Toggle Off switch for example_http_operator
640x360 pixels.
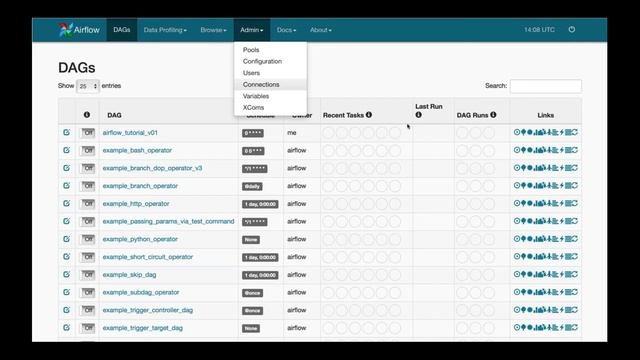87,204
